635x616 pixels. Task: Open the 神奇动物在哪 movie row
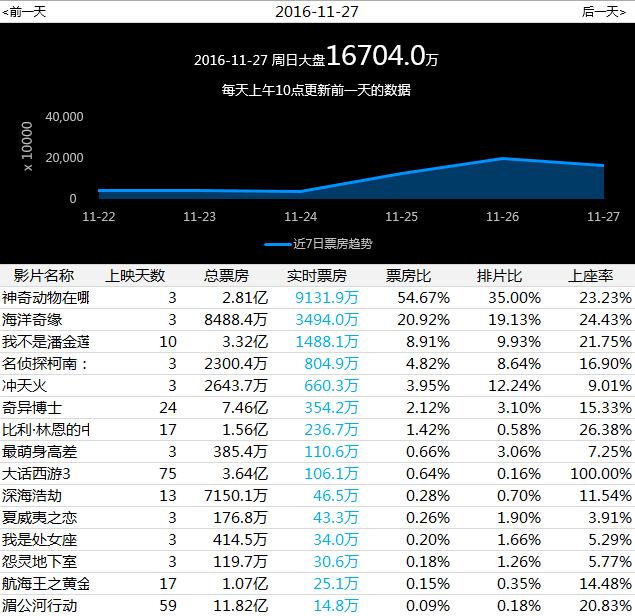point(46,298)
